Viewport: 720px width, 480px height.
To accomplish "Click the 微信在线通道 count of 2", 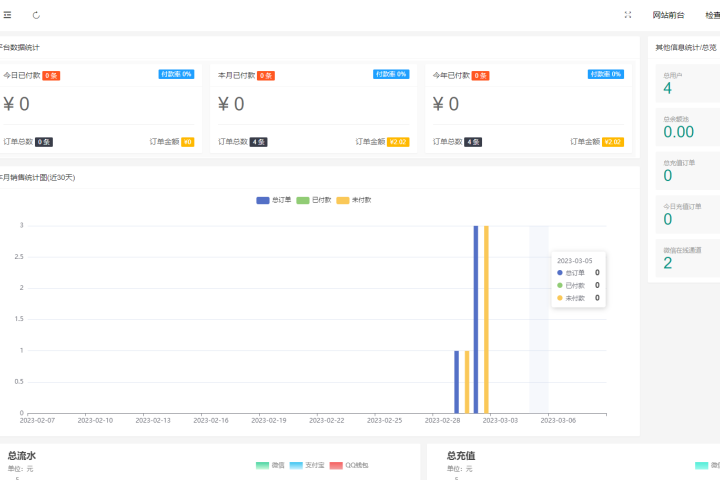I will (667, 263).
